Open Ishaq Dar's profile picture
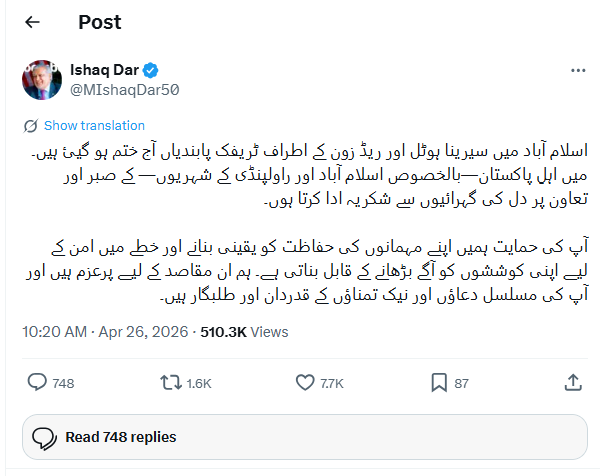 click(39, 80)
